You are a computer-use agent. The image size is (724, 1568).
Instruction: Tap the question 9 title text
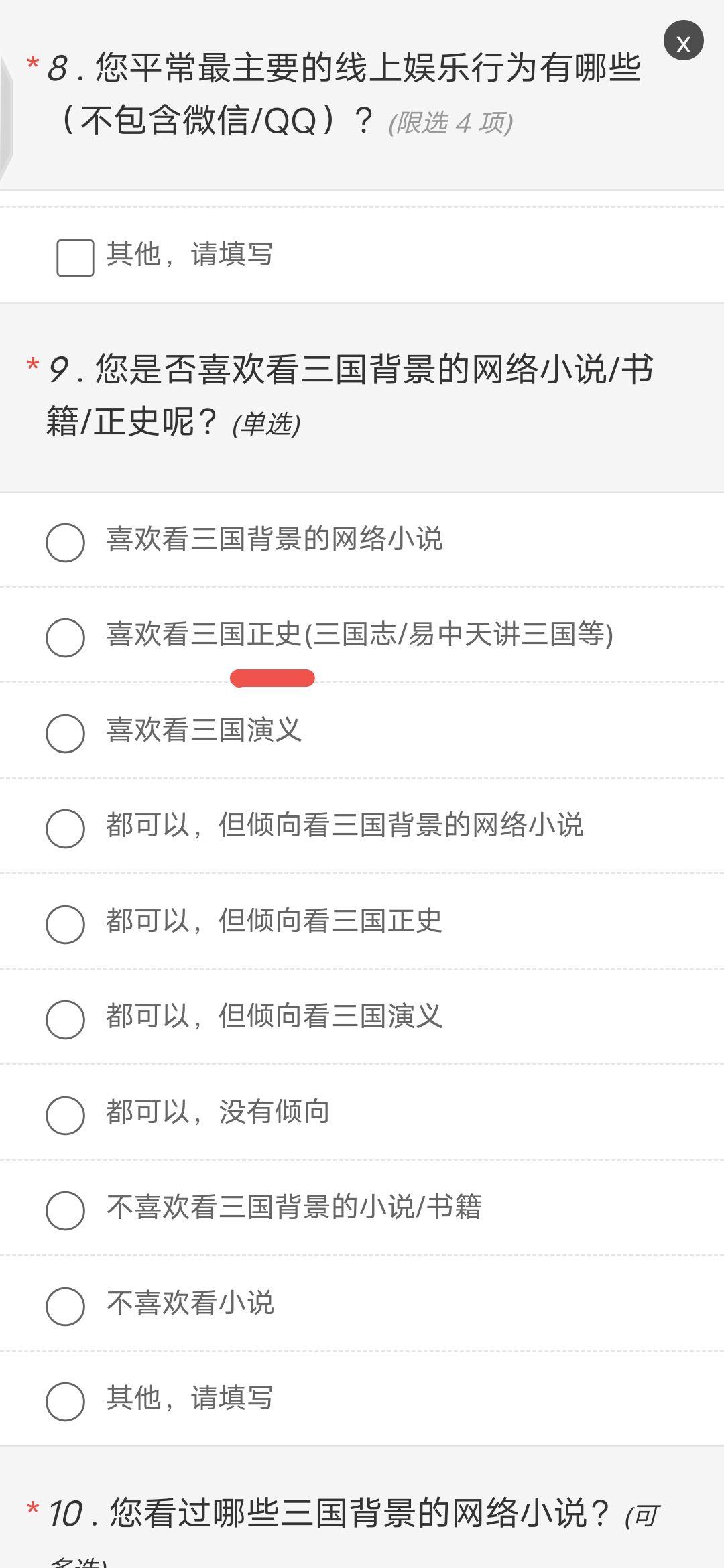350,395
